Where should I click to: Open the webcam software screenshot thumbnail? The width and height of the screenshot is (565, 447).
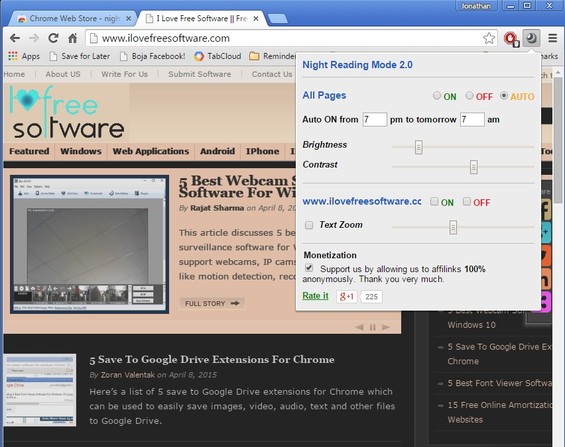89,244
